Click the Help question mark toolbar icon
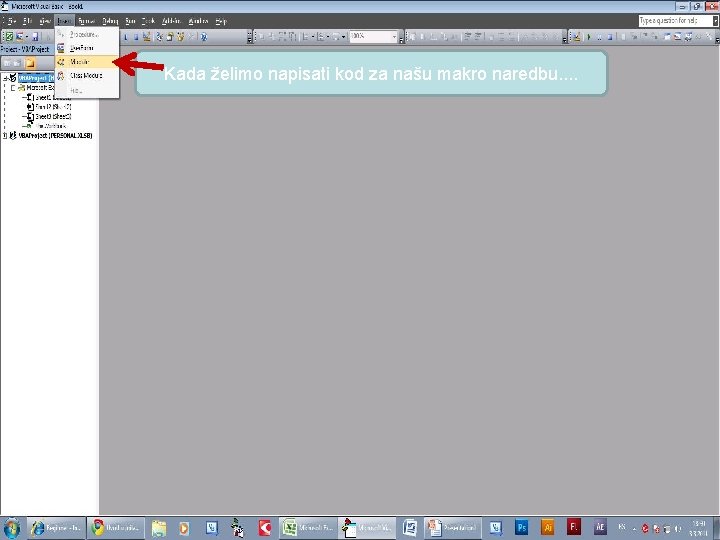 tap(204, 36)
